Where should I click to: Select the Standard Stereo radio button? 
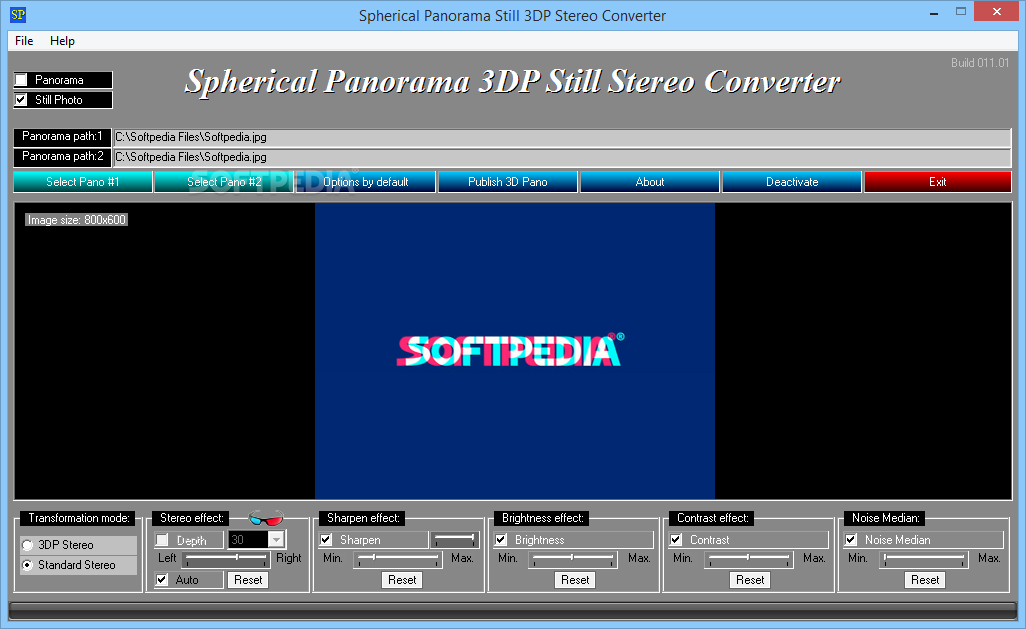coord(27,565)
